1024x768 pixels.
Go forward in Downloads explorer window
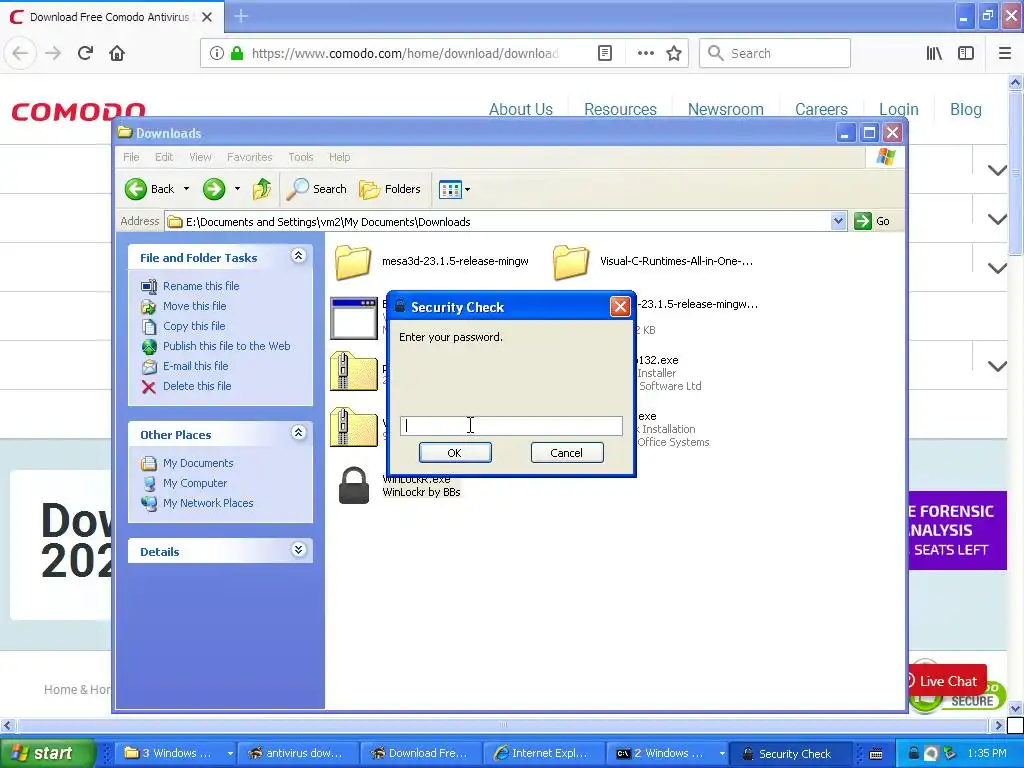tap(214, 189)
